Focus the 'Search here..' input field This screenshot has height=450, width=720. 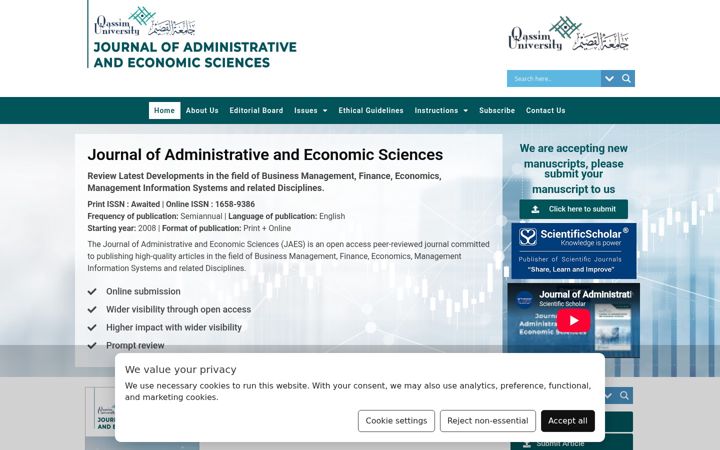pos(554,79)
